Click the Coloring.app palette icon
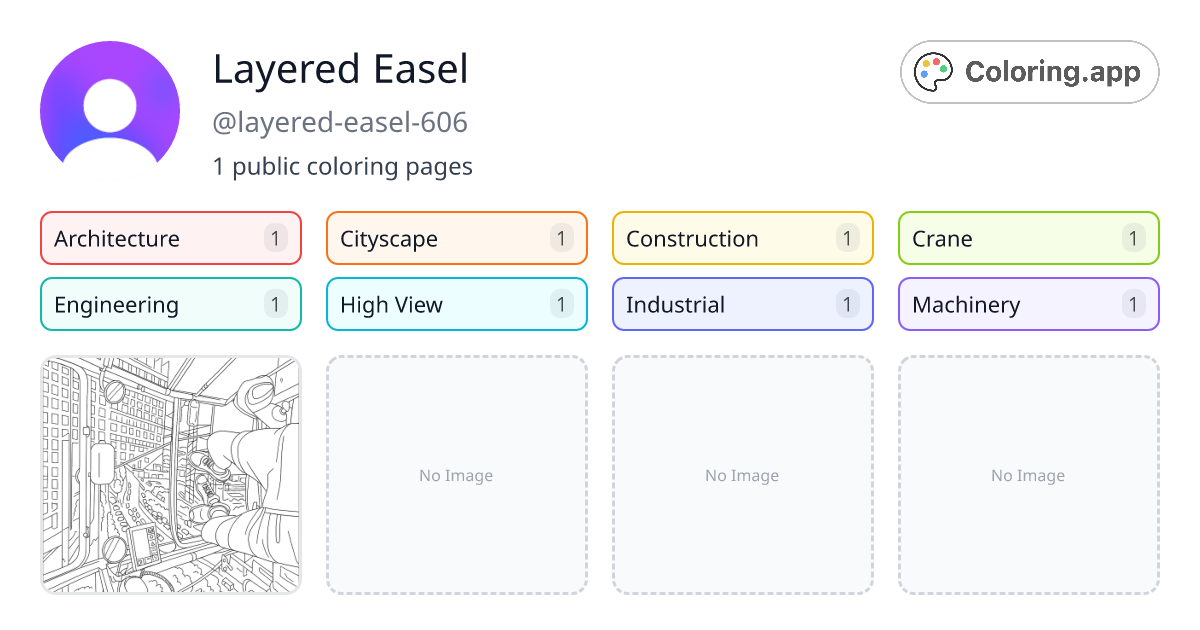 (x=935, y=72)
